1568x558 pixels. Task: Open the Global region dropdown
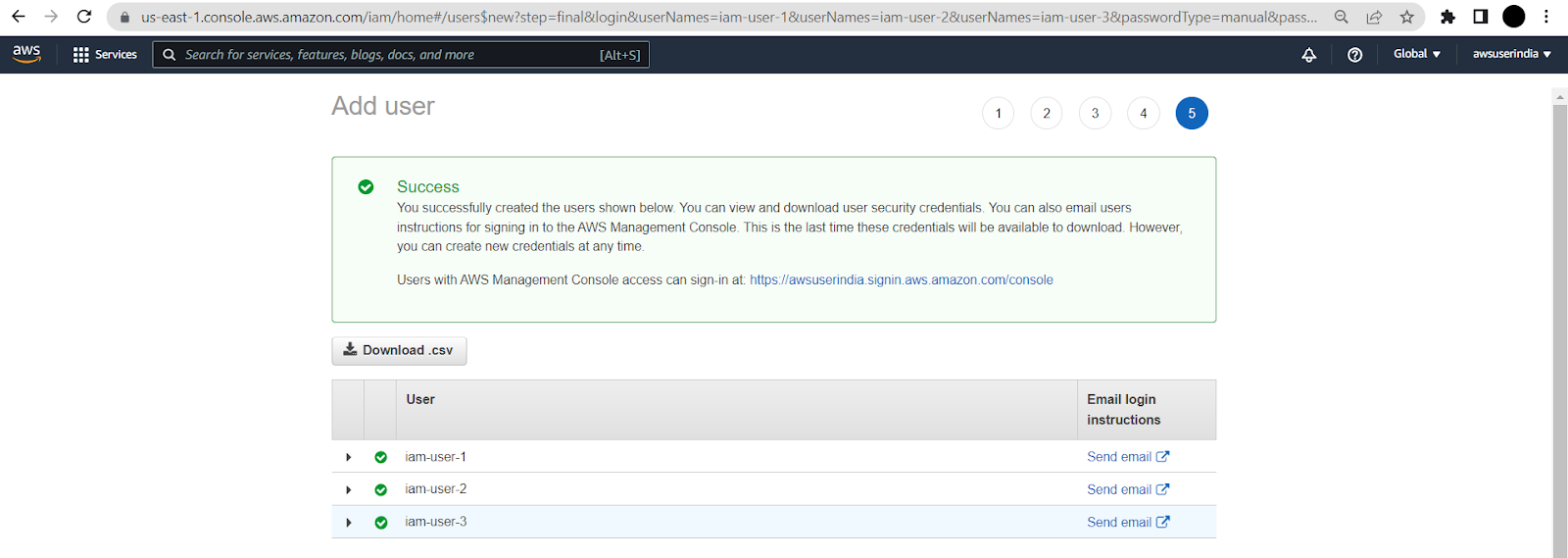tap(1417, 54)
